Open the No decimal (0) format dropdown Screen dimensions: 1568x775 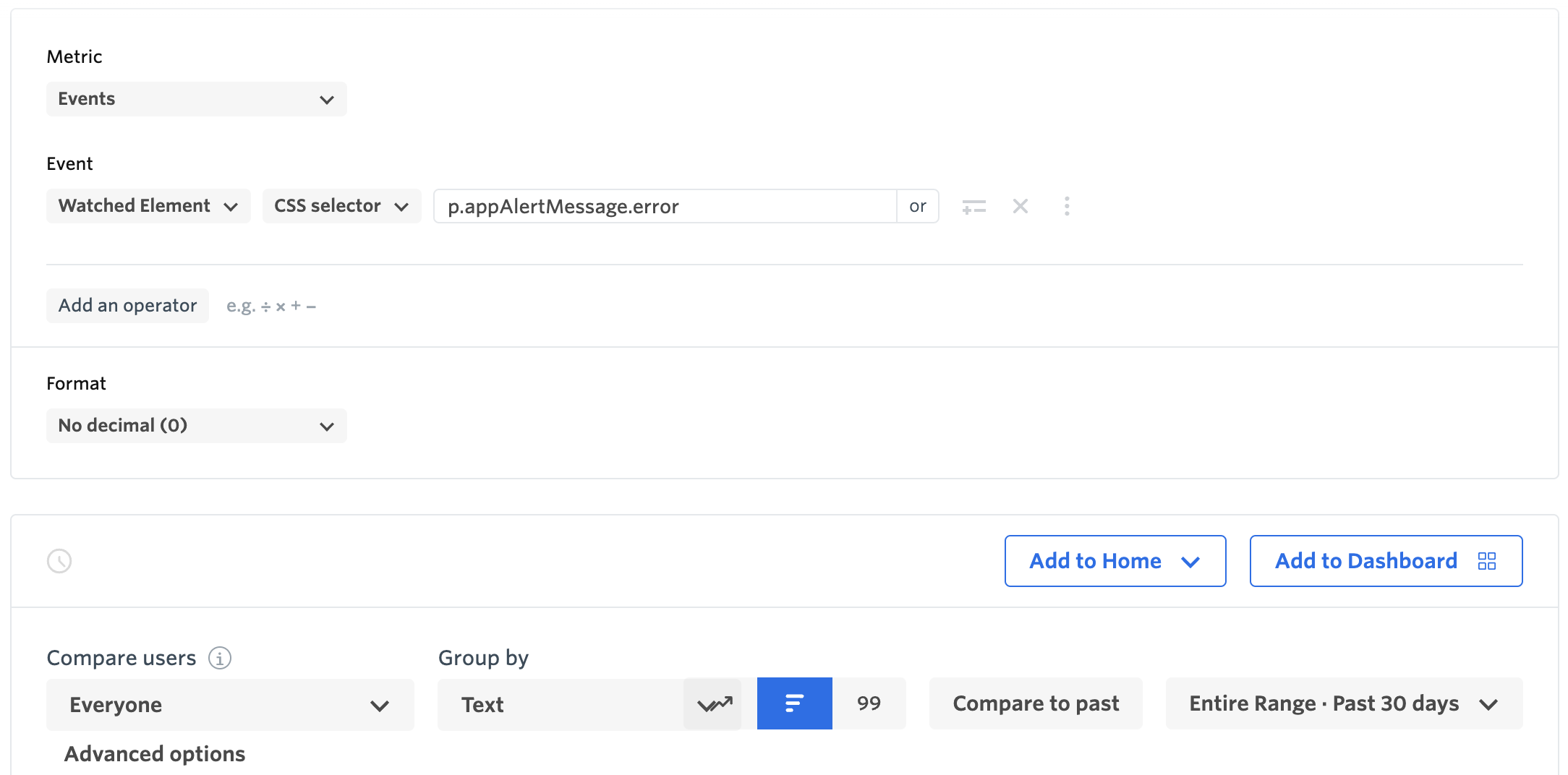click(196, 426)
